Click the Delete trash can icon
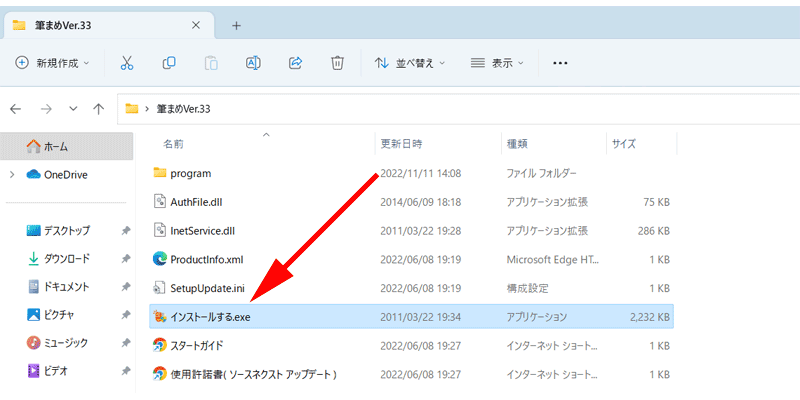The image size is (800, 400). [337, 63]
